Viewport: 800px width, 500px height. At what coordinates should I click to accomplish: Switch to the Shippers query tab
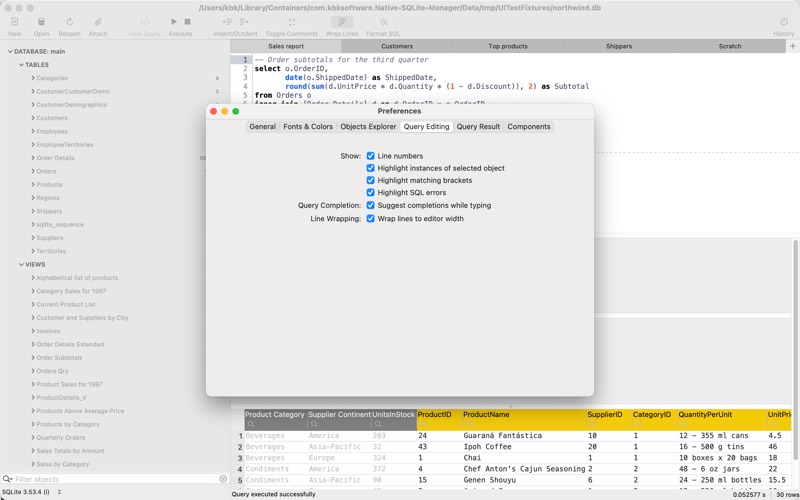tap(619, 46)
